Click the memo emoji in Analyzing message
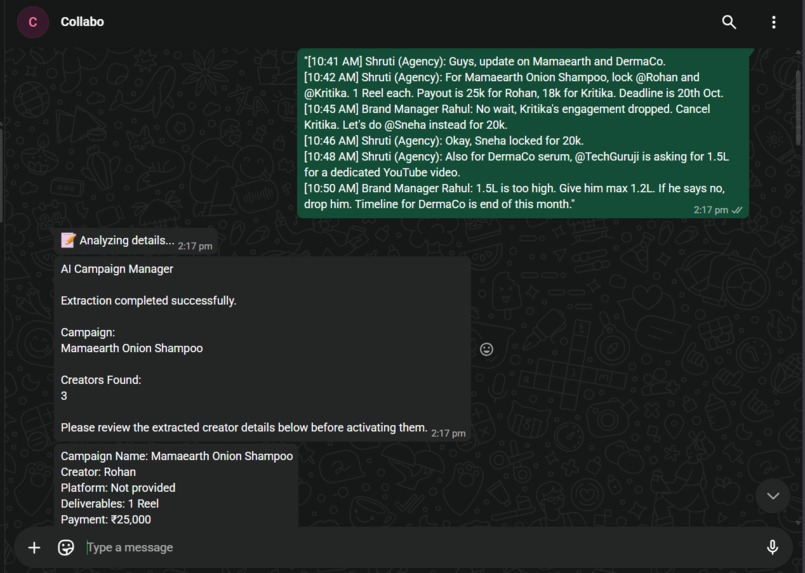The height and width of the screenshot is (573, 805). [x=68, y=240]
